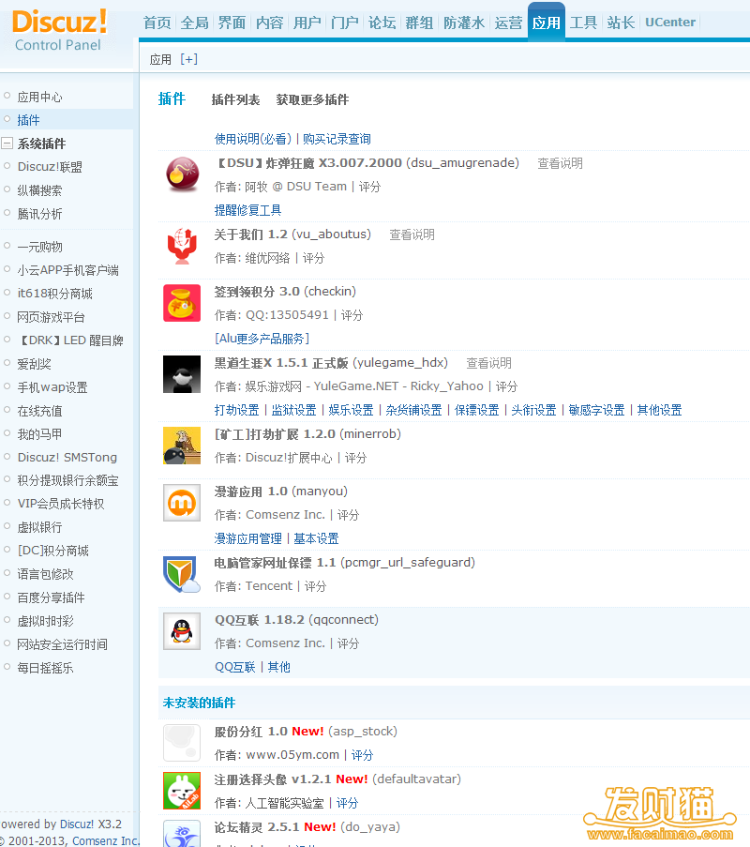750x847 pixels.
Task: Open it618积分商城 in the sidebar
Action: pos(55,293)
